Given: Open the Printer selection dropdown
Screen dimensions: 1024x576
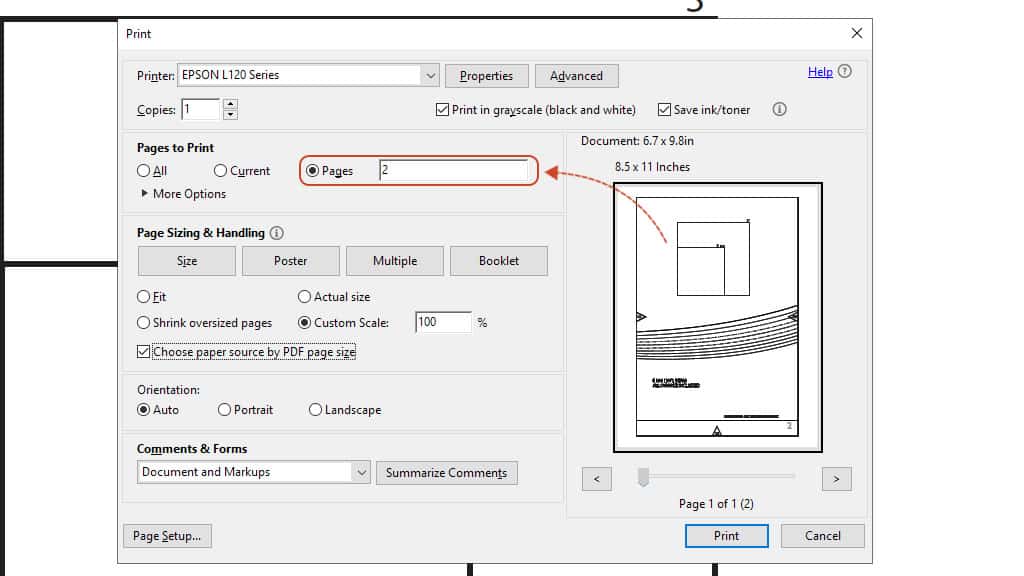Looking at the screenshot, I should click(x=430, y=75).
